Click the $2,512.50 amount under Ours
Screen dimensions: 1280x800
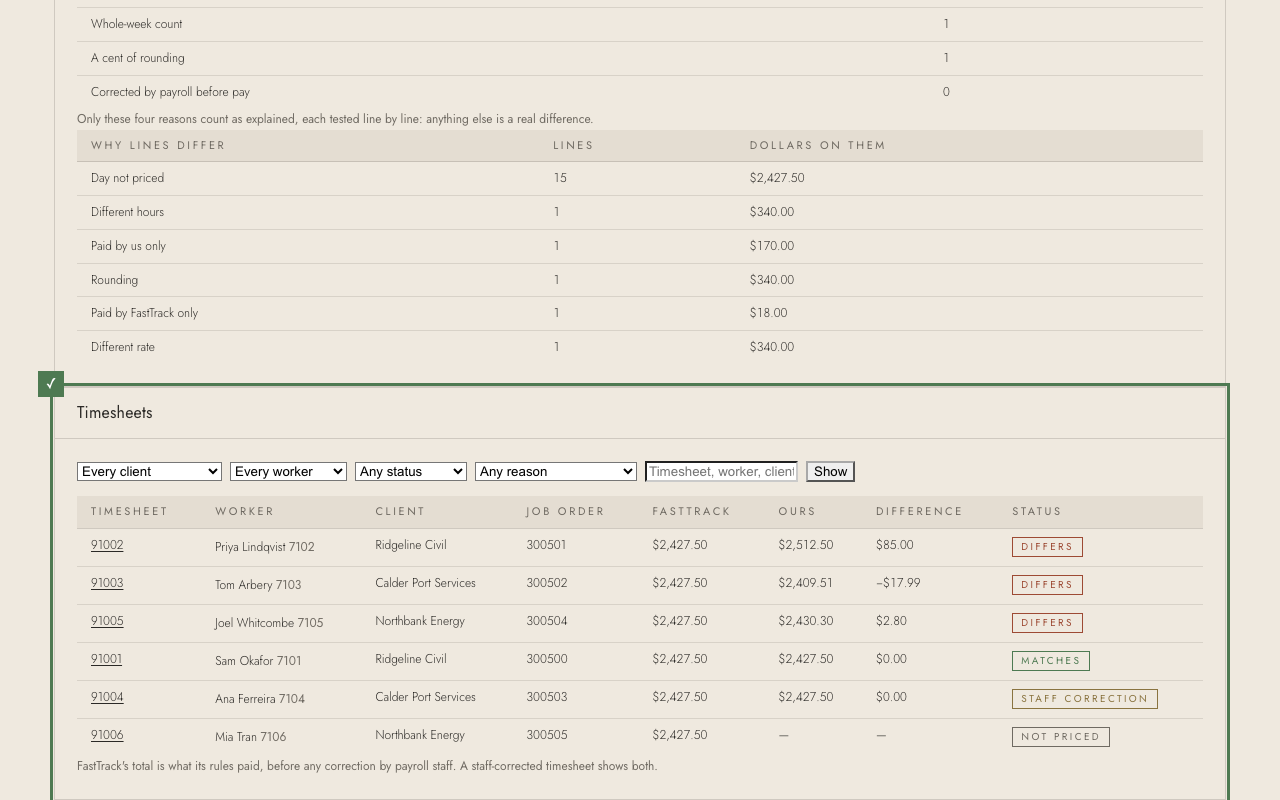click(806, 545)
